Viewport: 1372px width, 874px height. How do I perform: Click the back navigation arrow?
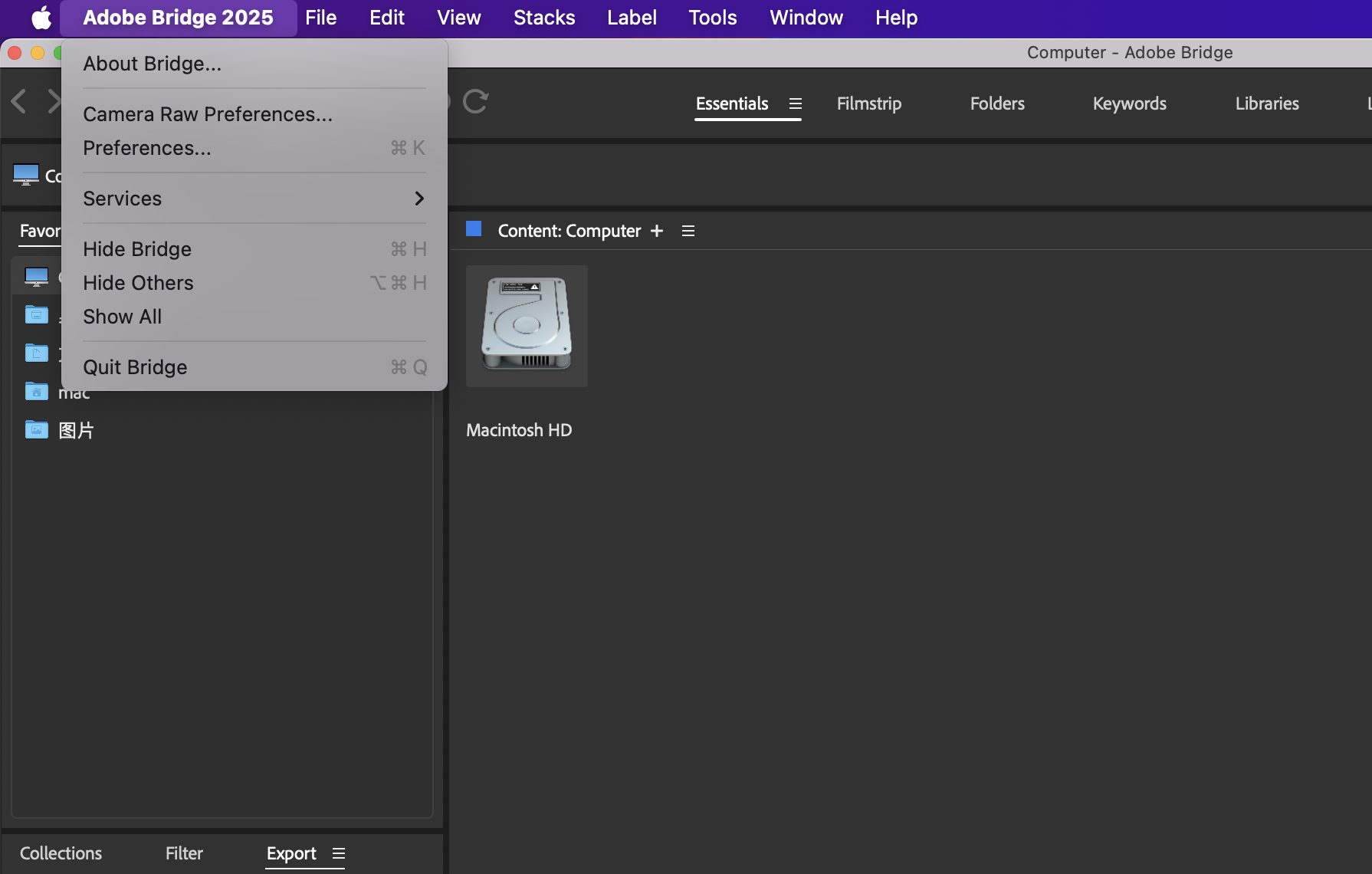tap(20, 101)
